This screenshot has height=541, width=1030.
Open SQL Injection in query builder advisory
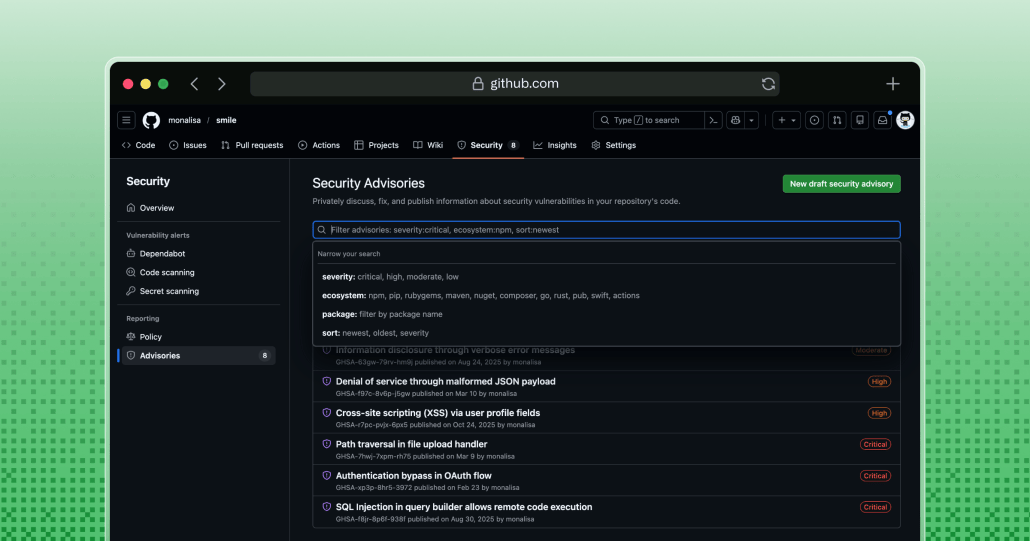464,507
